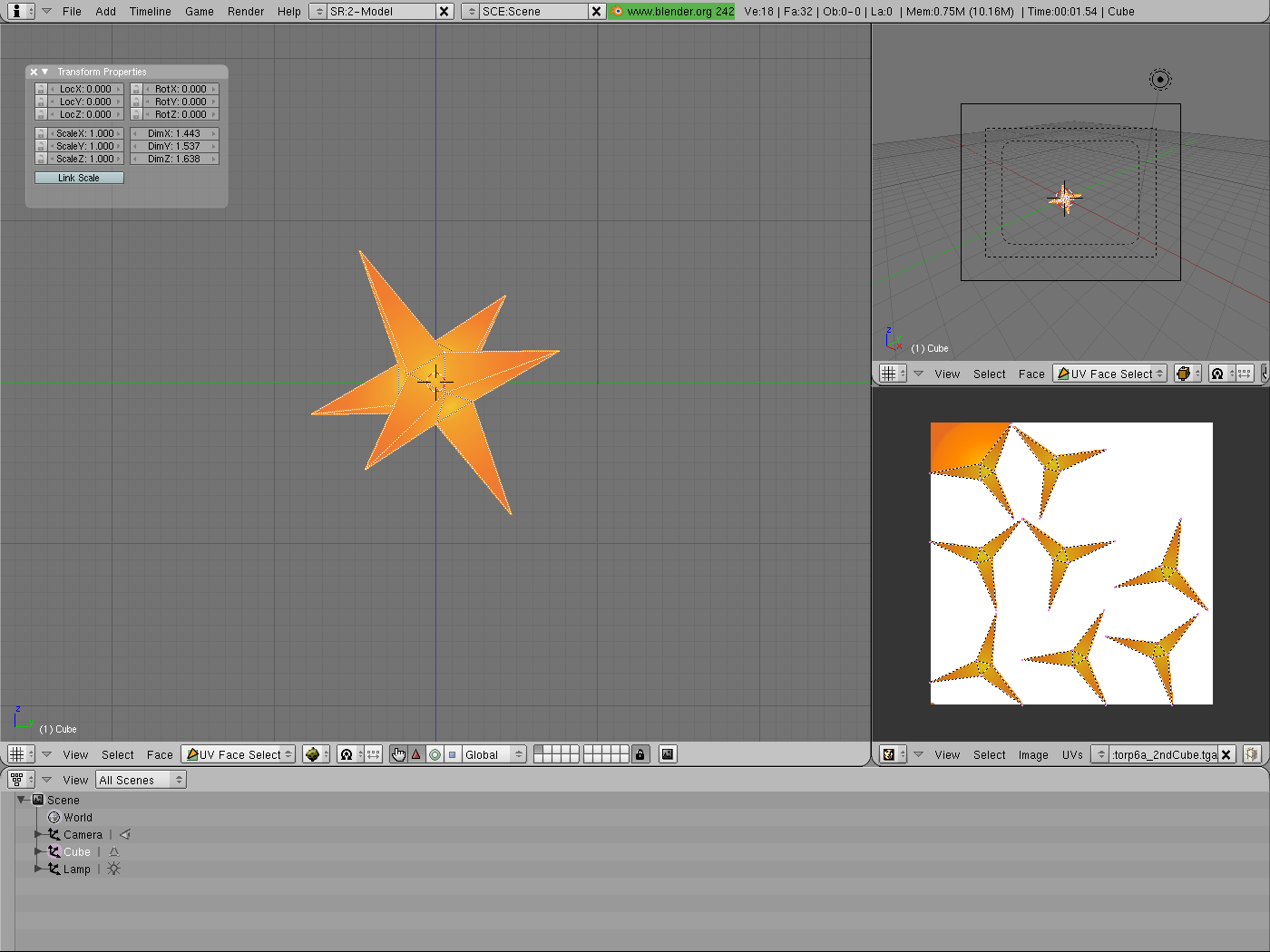Screen dimensions: 1270x952
Task: Click the layer lock padlock icon
Action: click(x=640, y=754)
